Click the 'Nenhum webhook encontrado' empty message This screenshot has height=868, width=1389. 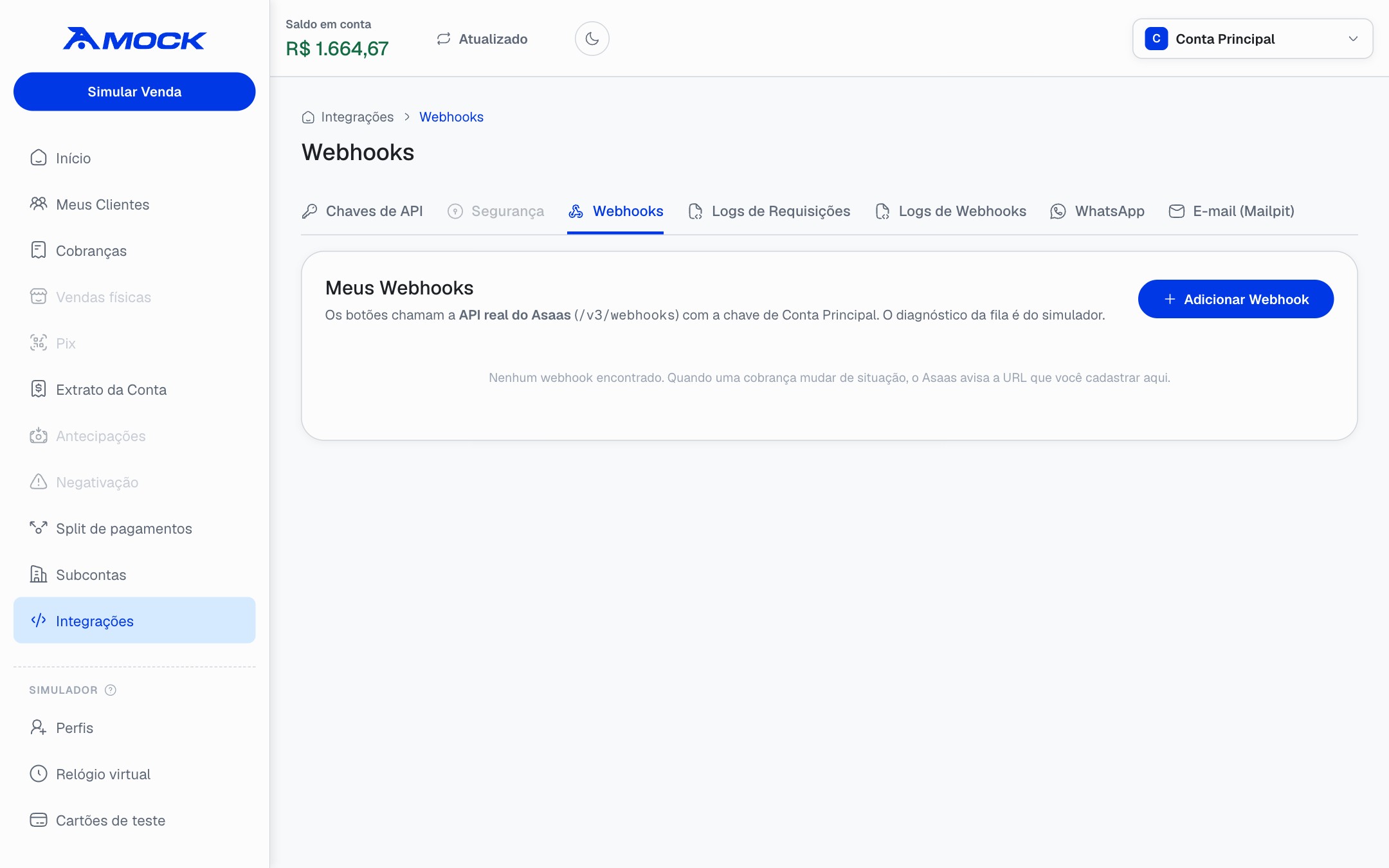click(x=829, y=377)
